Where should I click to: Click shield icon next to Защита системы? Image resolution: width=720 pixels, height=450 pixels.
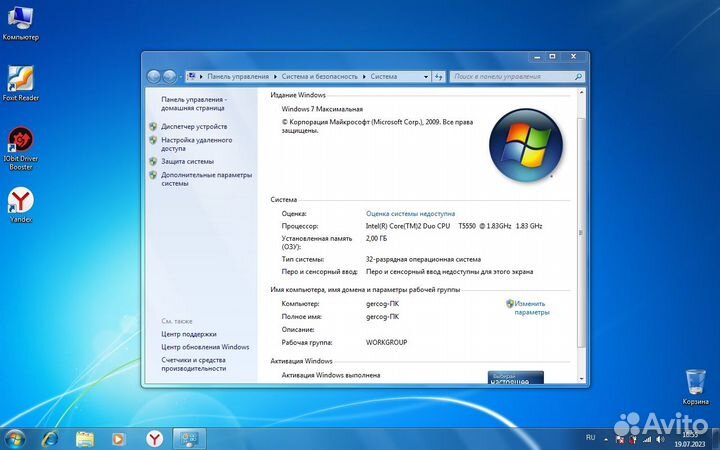pyautogui.click(x=153, y=161)
